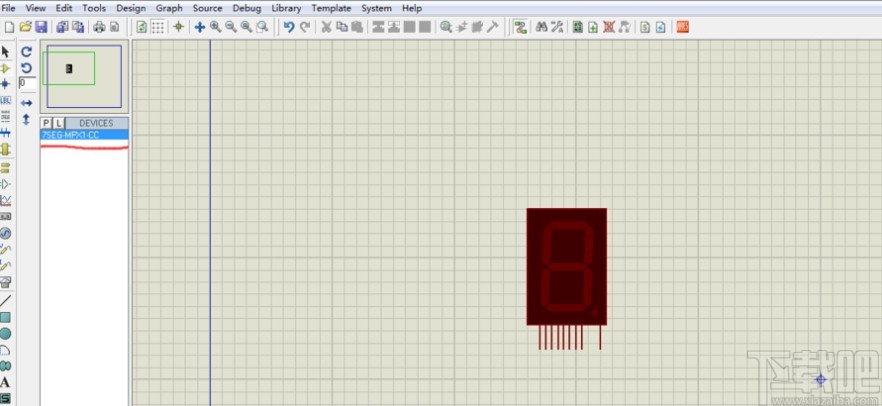Flip vertically with Y-mirror icon
The image size is (882, 406).
[26, 119]
